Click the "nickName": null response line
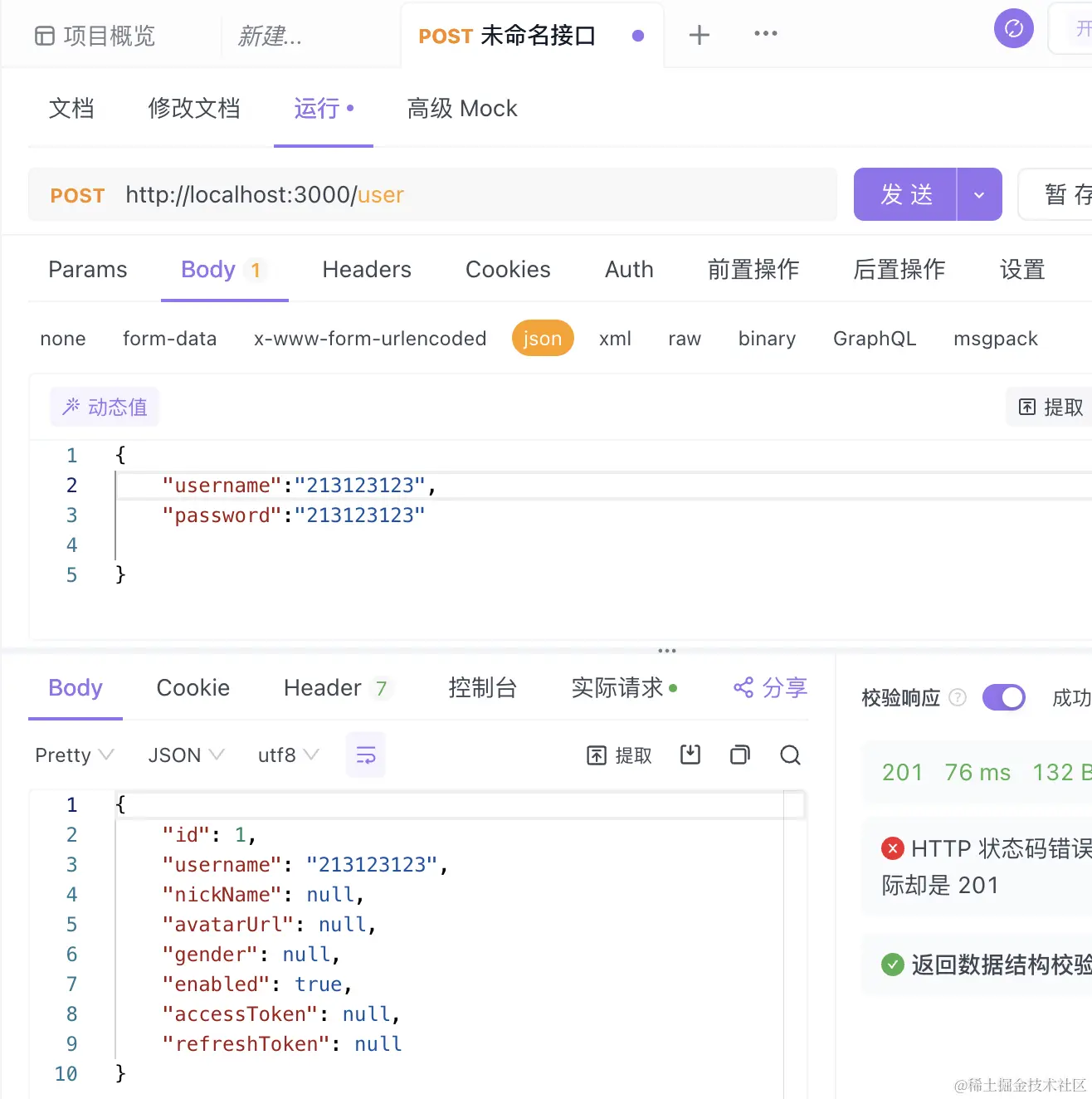Image resolution: width=1092 pixels, height=1099 pixels. (263, 895)
